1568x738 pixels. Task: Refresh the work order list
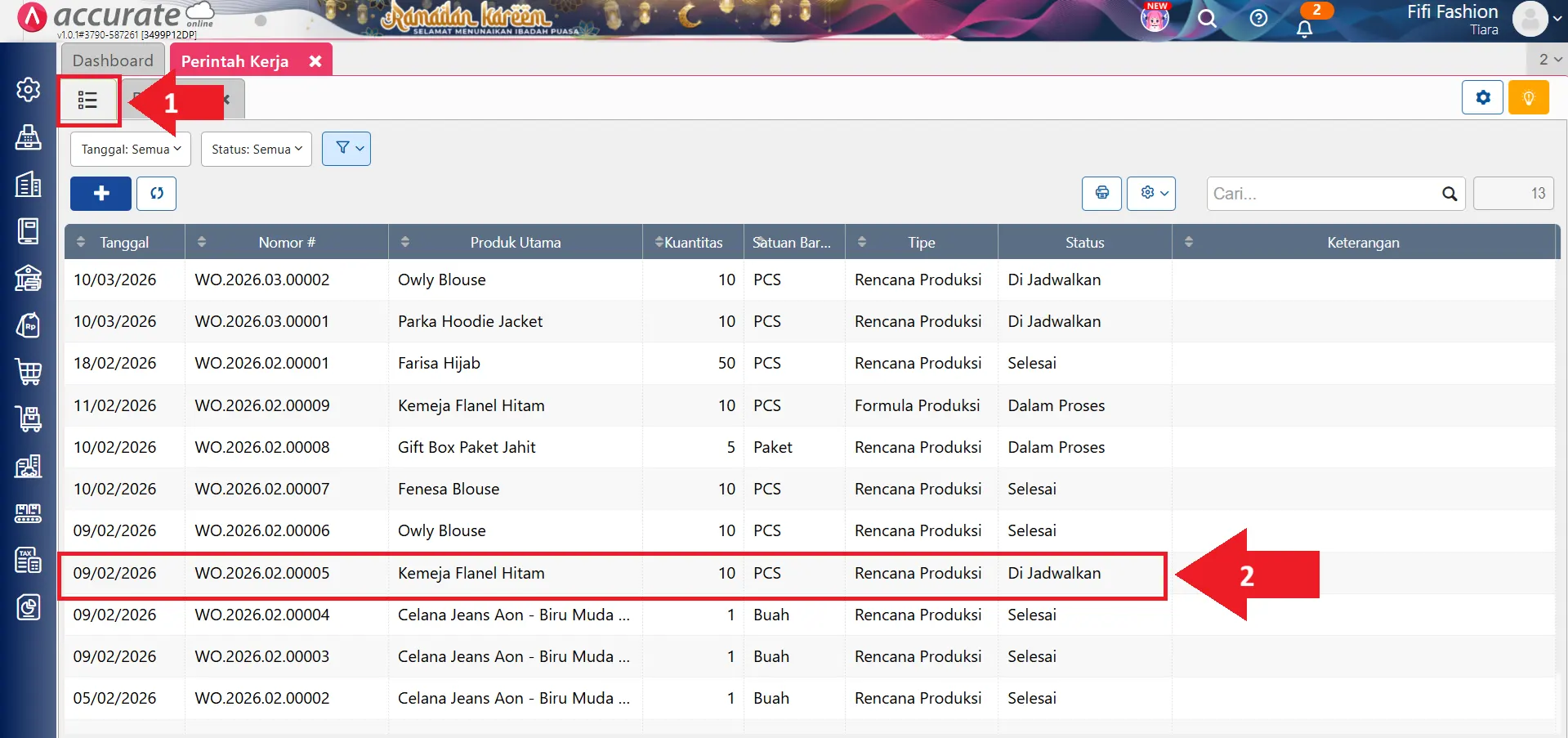click(156, 194)
